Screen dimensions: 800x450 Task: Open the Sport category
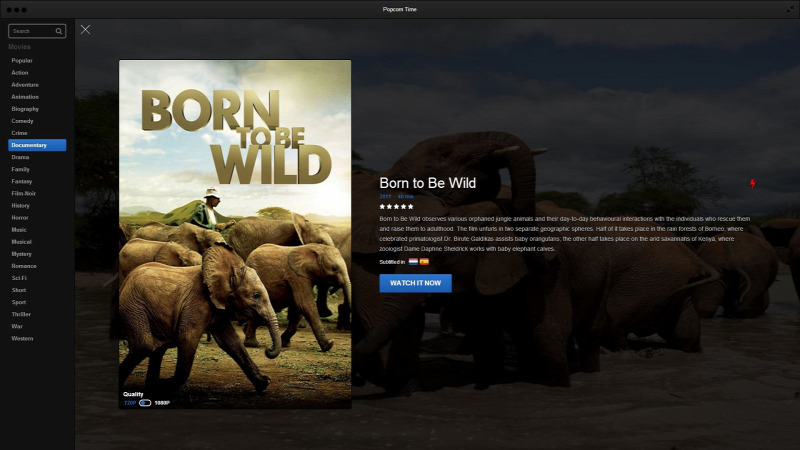[x=19, y=302]
